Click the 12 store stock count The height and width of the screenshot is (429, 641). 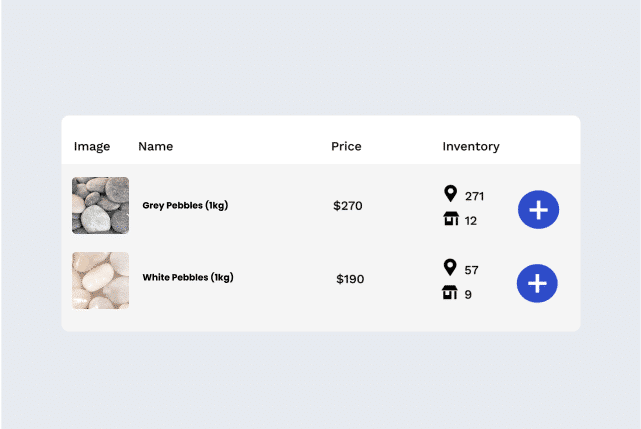(x=471, y=221)
